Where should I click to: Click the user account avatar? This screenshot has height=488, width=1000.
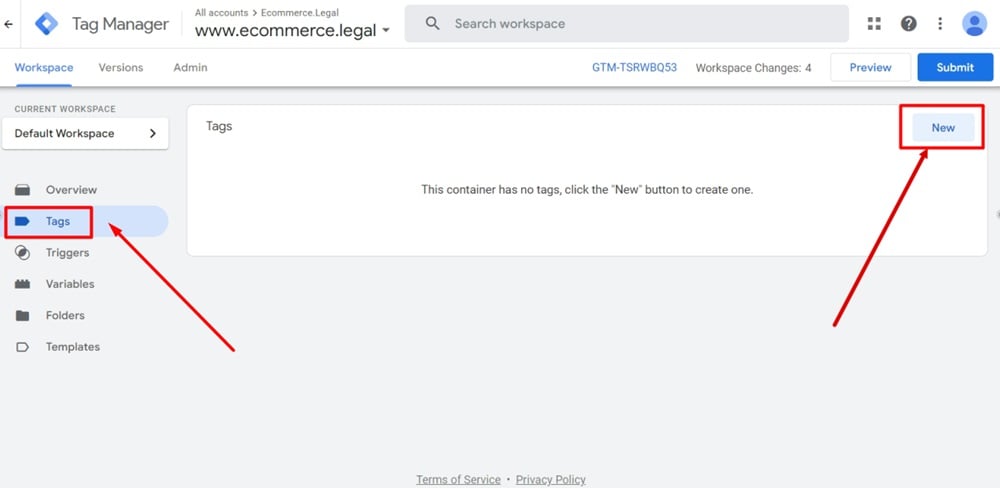(x=974, y=24)
